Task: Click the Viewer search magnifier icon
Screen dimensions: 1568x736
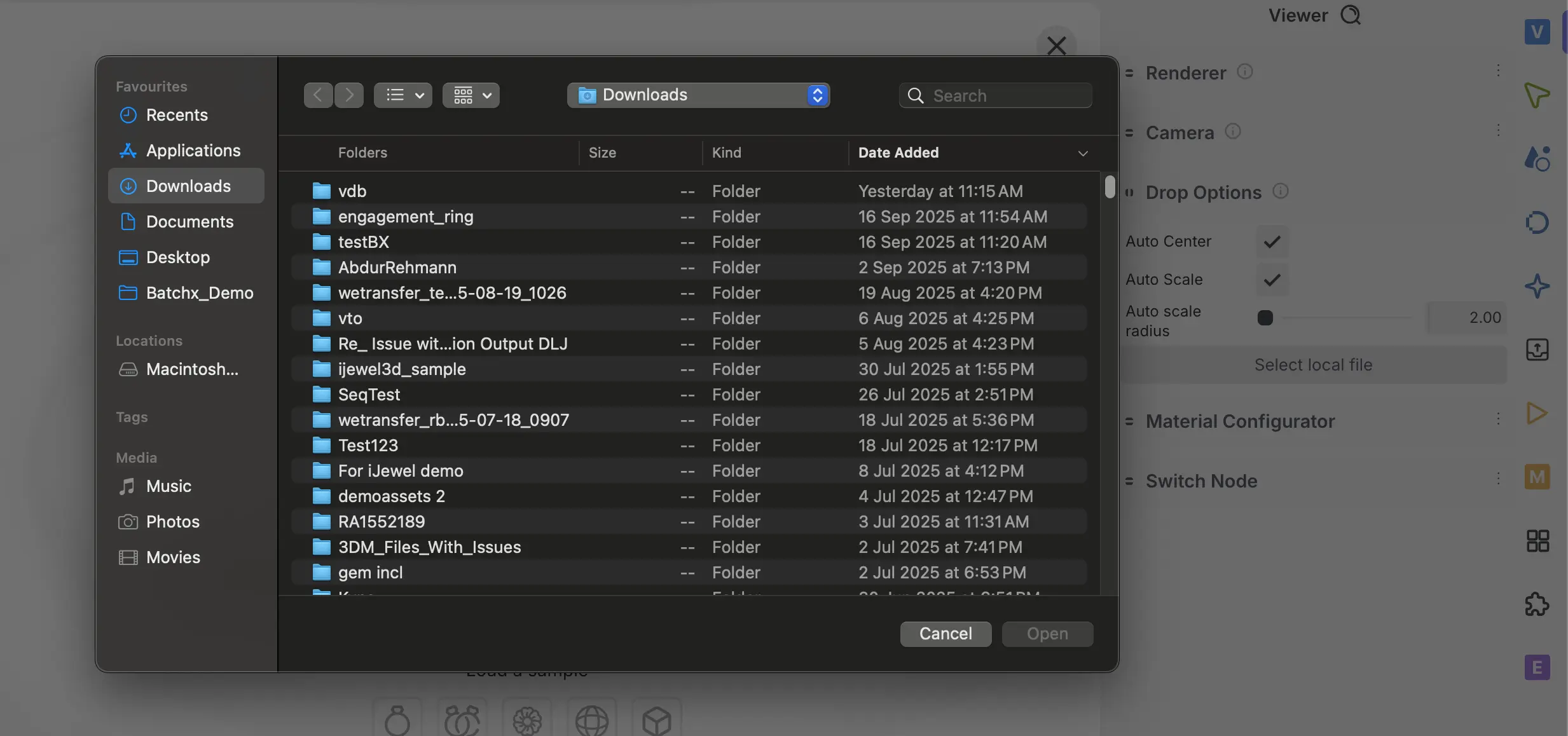Action: (x=1351, y=15)
